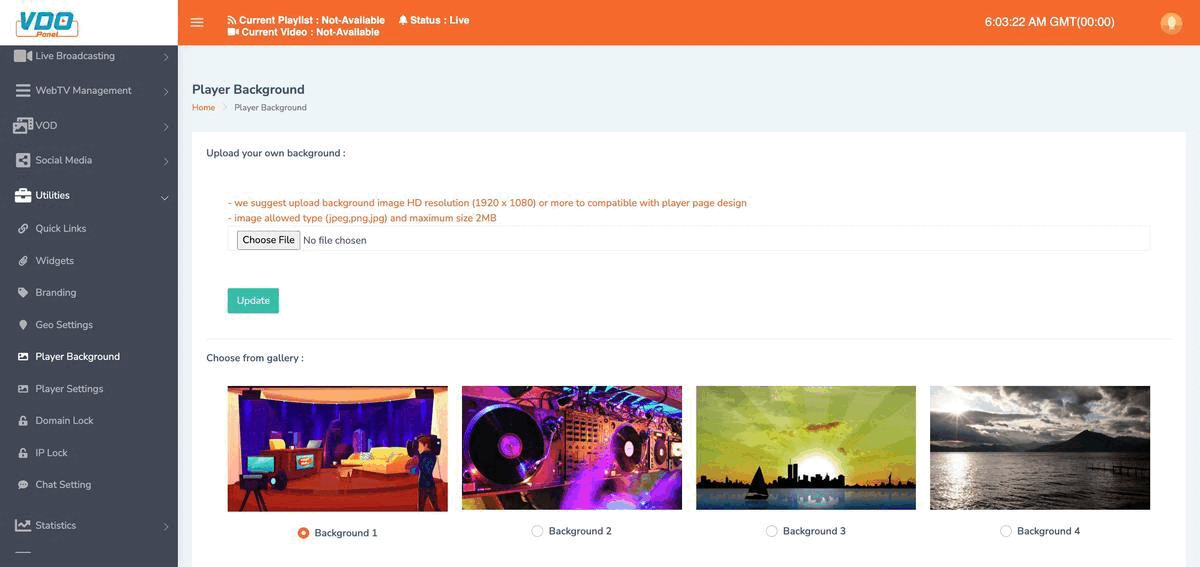
Task: Open IP Lock menu item
Action: pyautogui.click(x=51, y=453)
